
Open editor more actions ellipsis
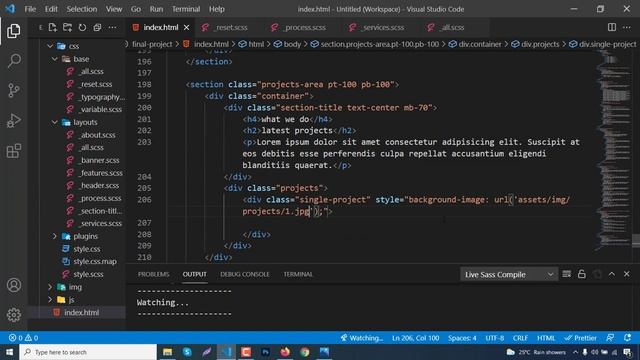(627, 27)
